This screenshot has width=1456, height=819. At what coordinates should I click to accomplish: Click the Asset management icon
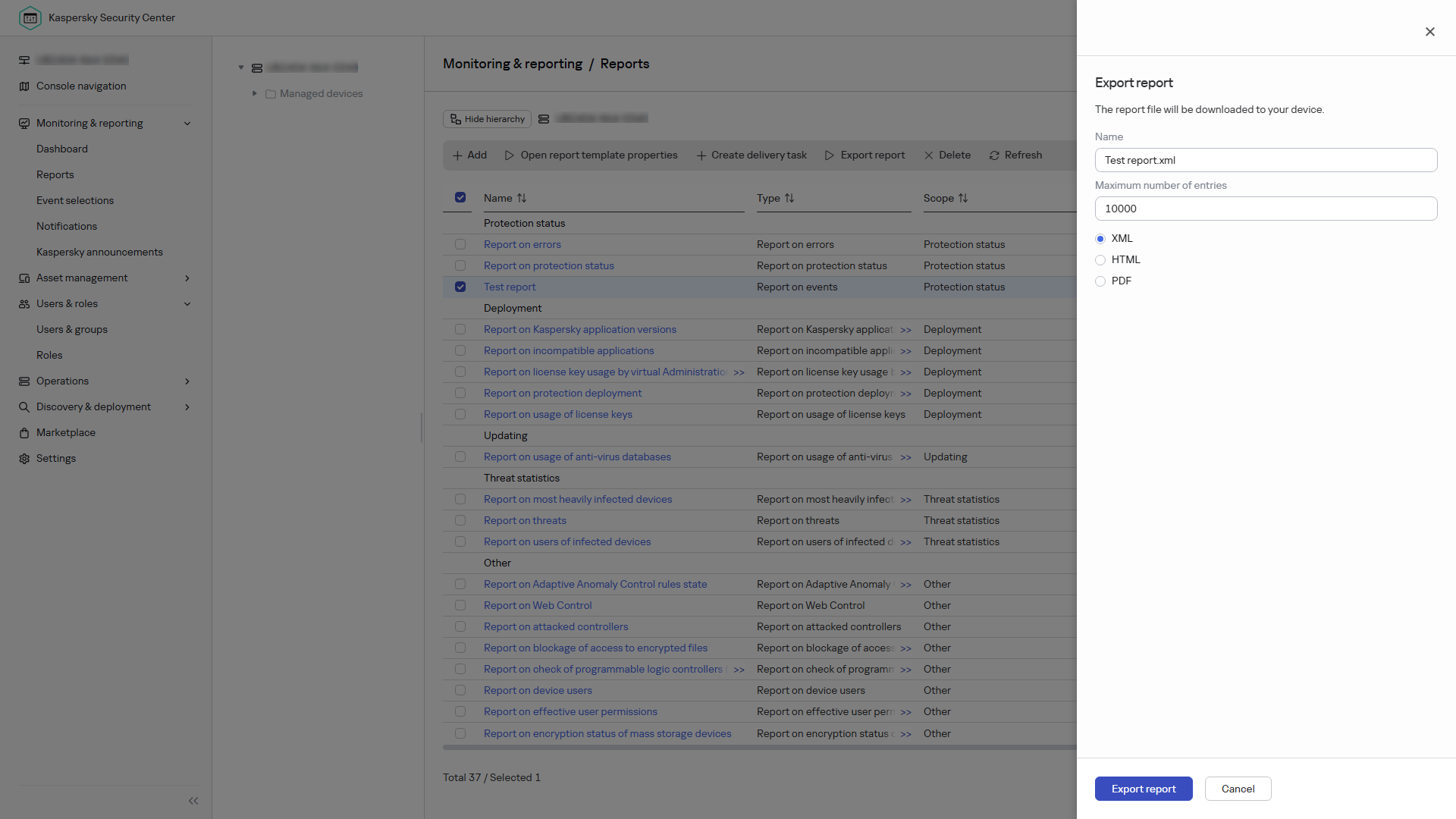coord(24,278)
